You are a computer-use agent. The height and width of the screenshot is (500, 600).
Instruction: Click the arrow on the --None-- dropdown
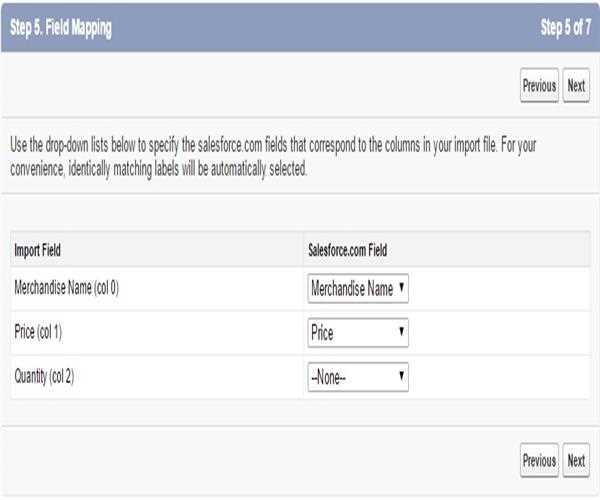click(x=401, y=377)
